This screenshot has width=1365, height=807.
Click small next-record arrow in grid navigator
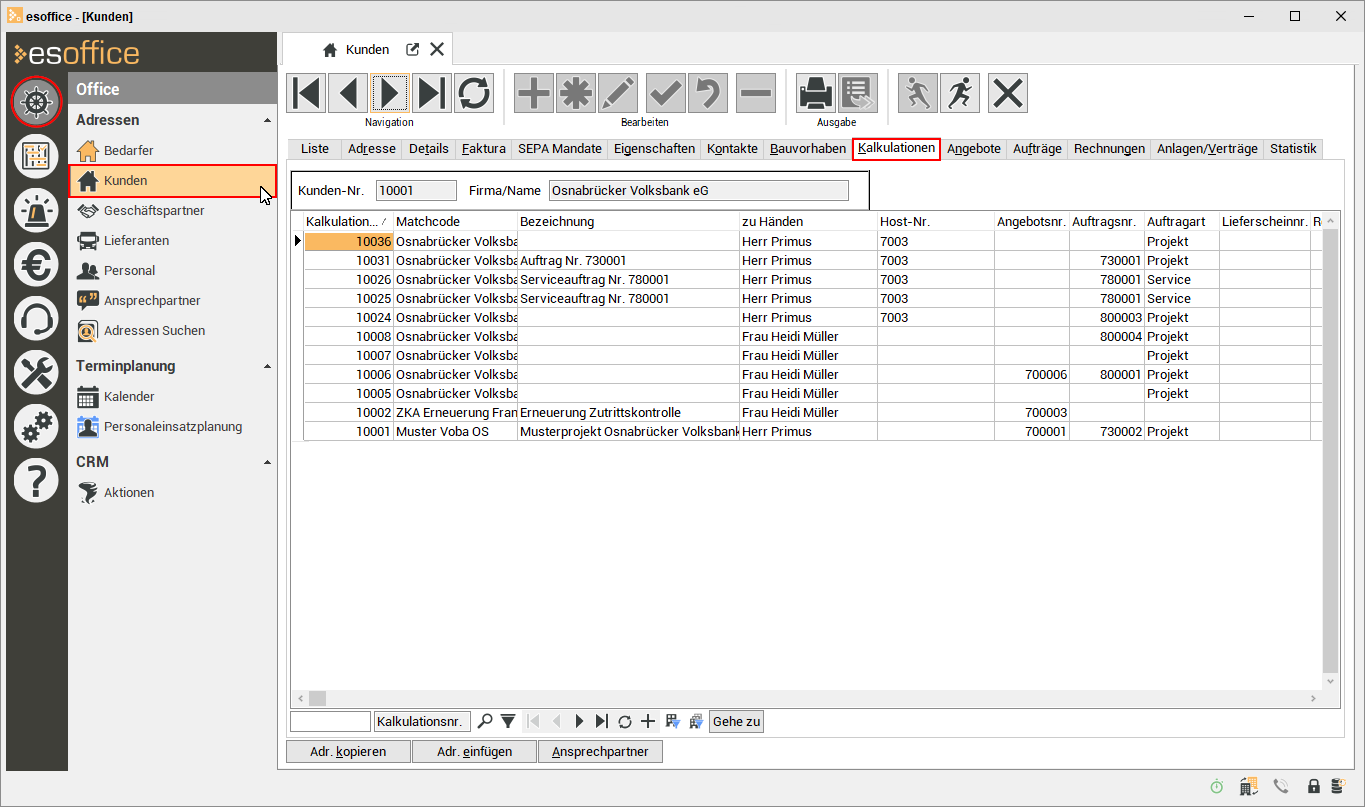tap(578, 721)
